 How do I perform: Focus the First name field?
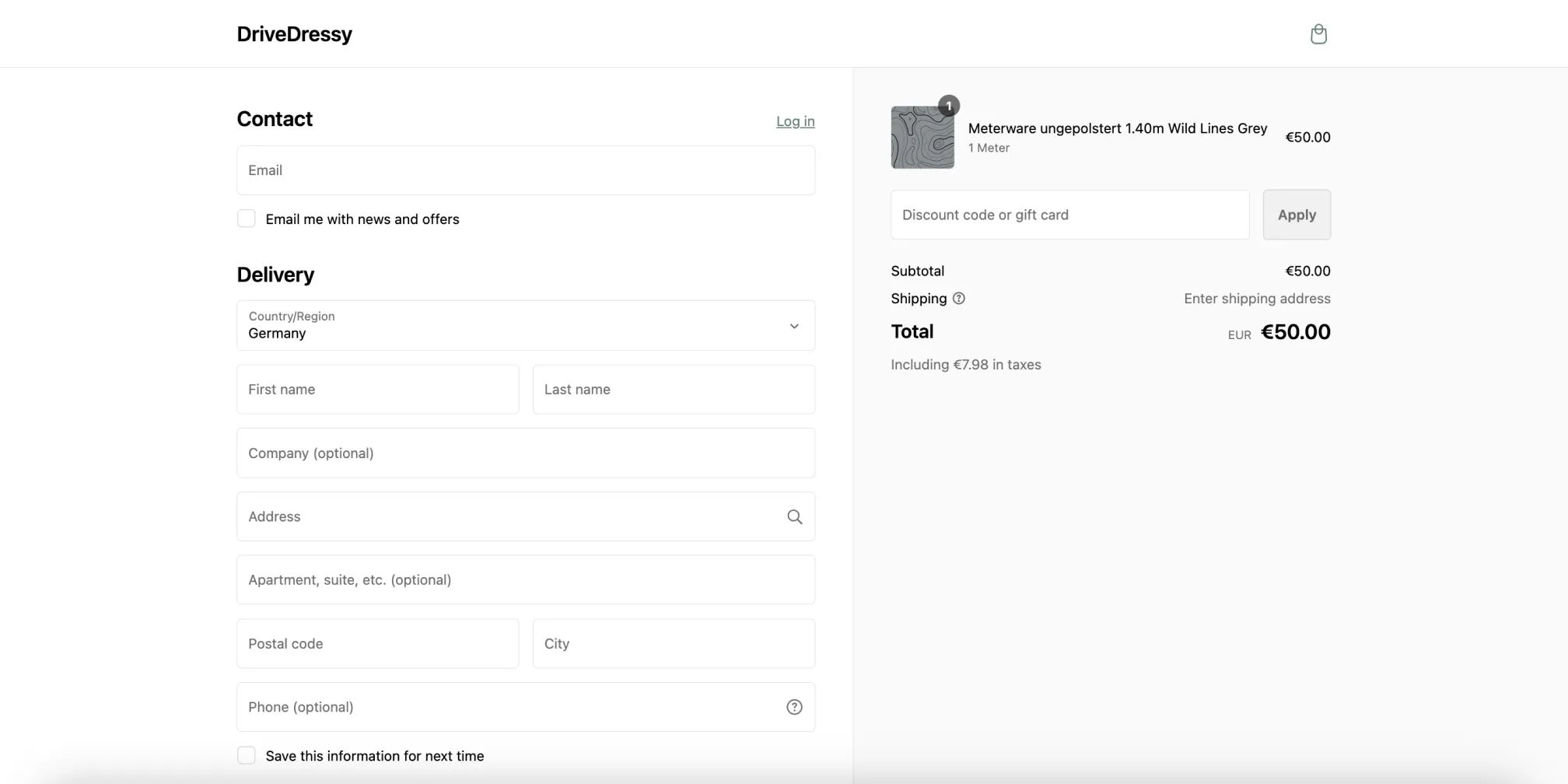(x=378, y=390)
